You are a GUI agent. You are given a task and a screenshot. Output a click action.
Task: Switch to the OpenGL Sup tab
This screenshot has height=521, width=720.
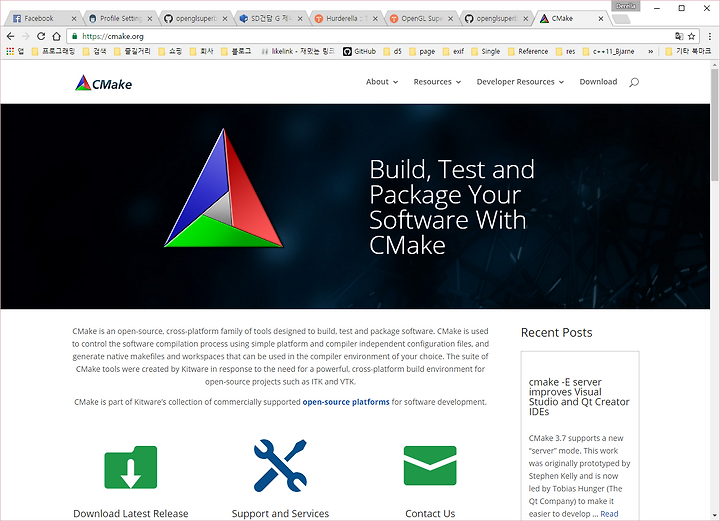pos(418,18)
